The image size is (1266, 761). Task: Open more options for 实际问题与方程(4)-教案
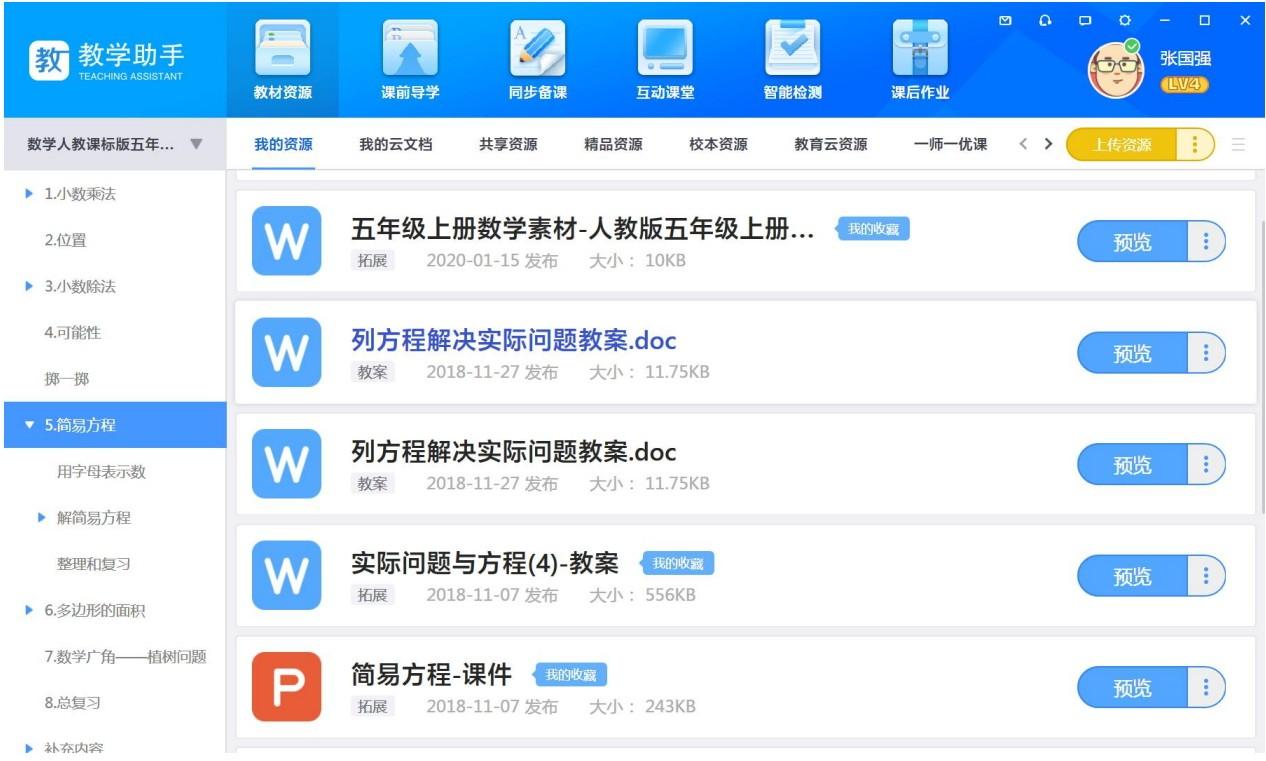coord(1206,576)
